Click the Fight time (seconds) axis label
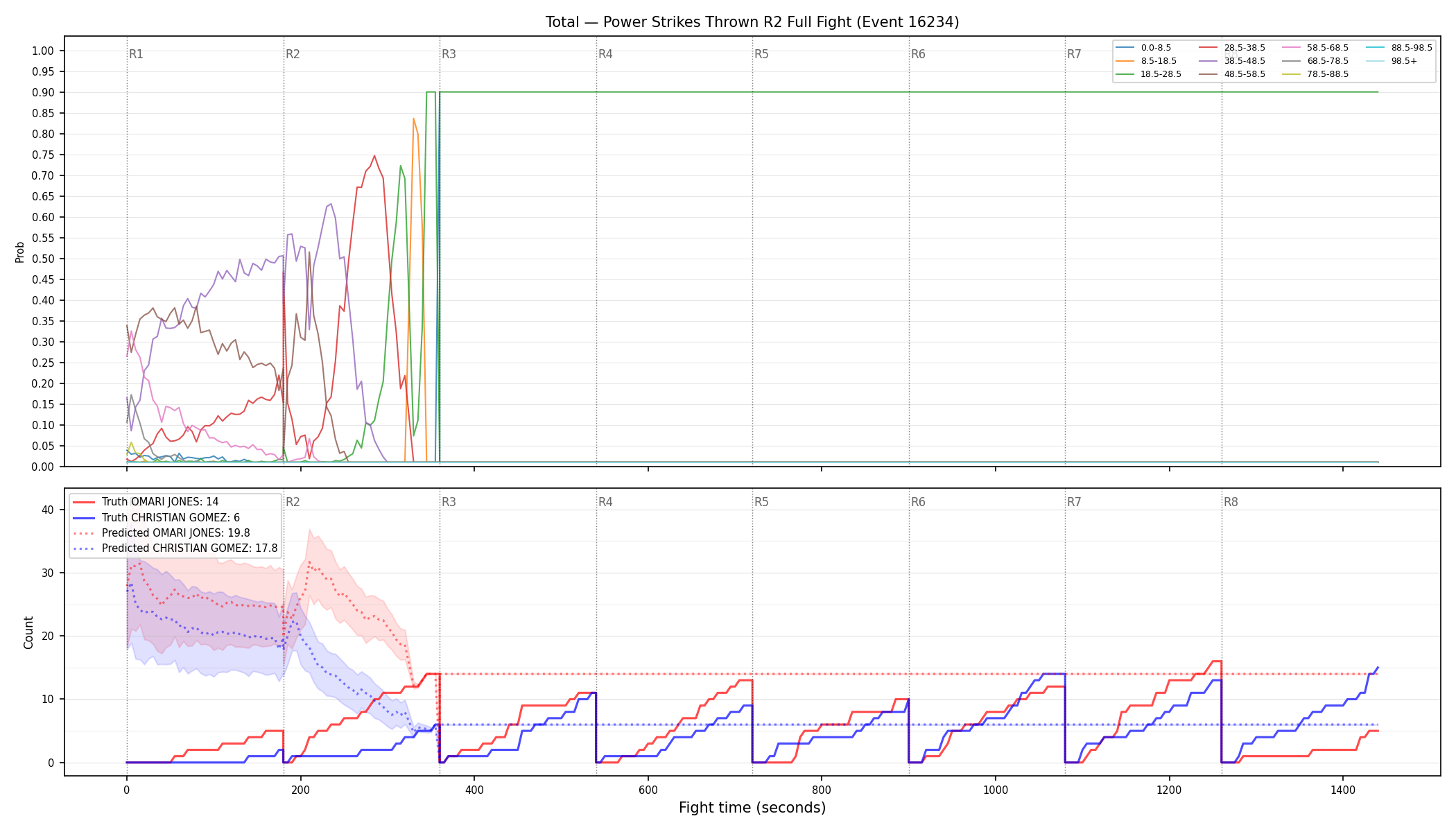Screen dimensions: 1456x832 [752, 808]
